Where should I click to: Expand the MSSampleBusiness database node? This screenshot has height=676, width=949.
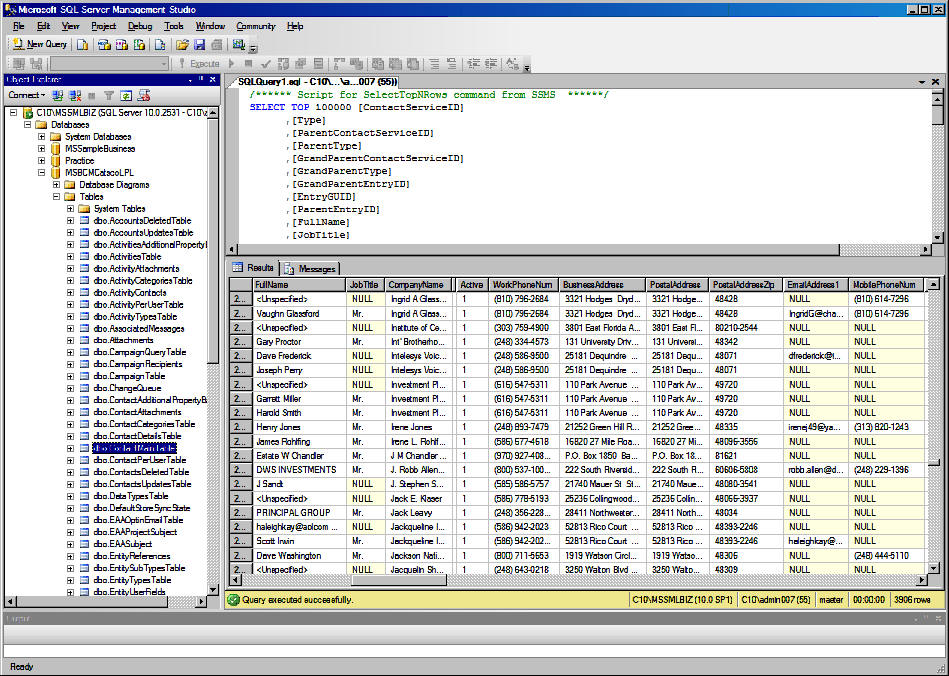point(42,149)
